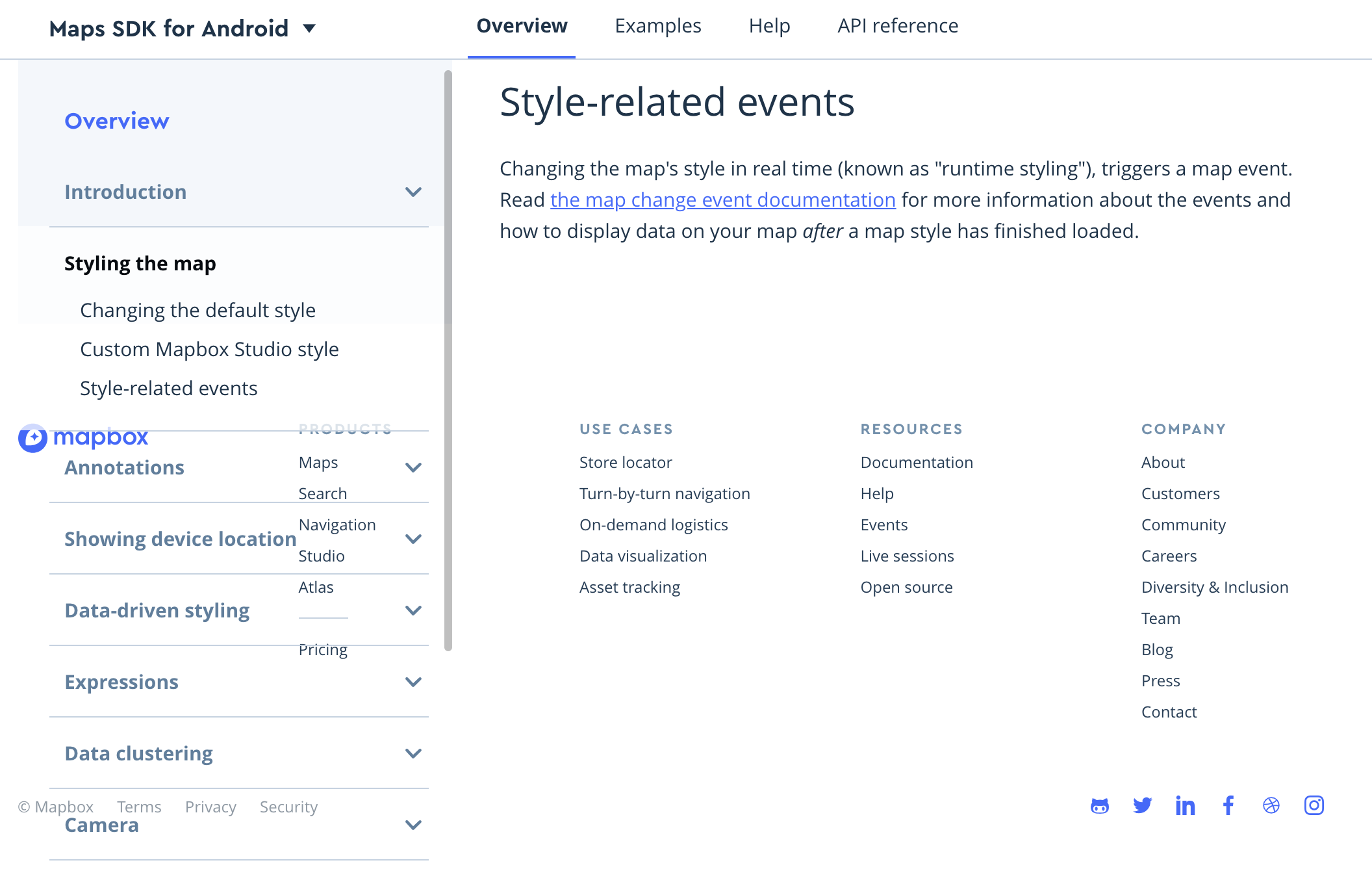Open Mapbox's GitHub page via footer icon
1372x880 pixels.
pos(1099,805)
